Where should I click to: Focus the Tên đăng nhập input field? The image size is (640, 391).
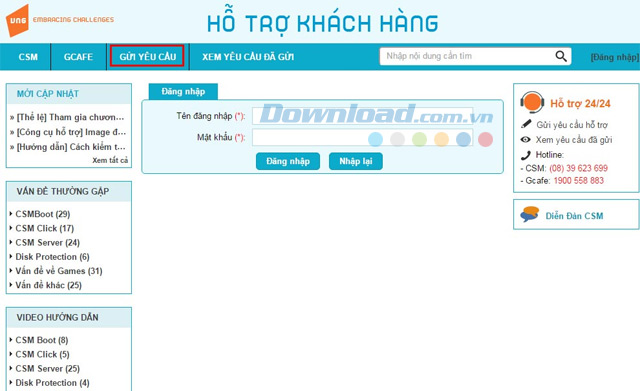click(x=362, y=116)
